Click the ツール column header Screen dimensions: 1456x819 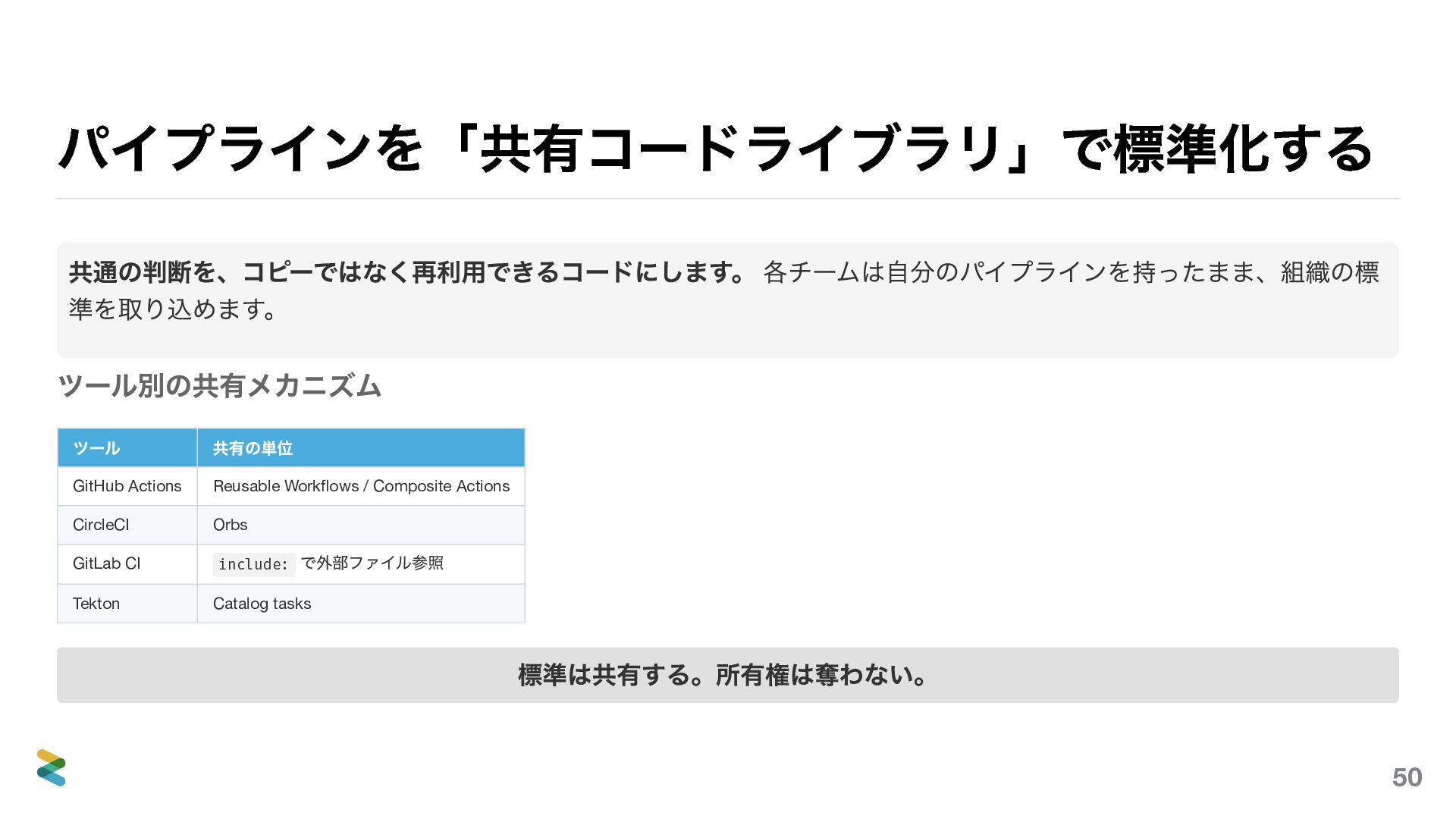pyautogui.click(x=127, y=447)
